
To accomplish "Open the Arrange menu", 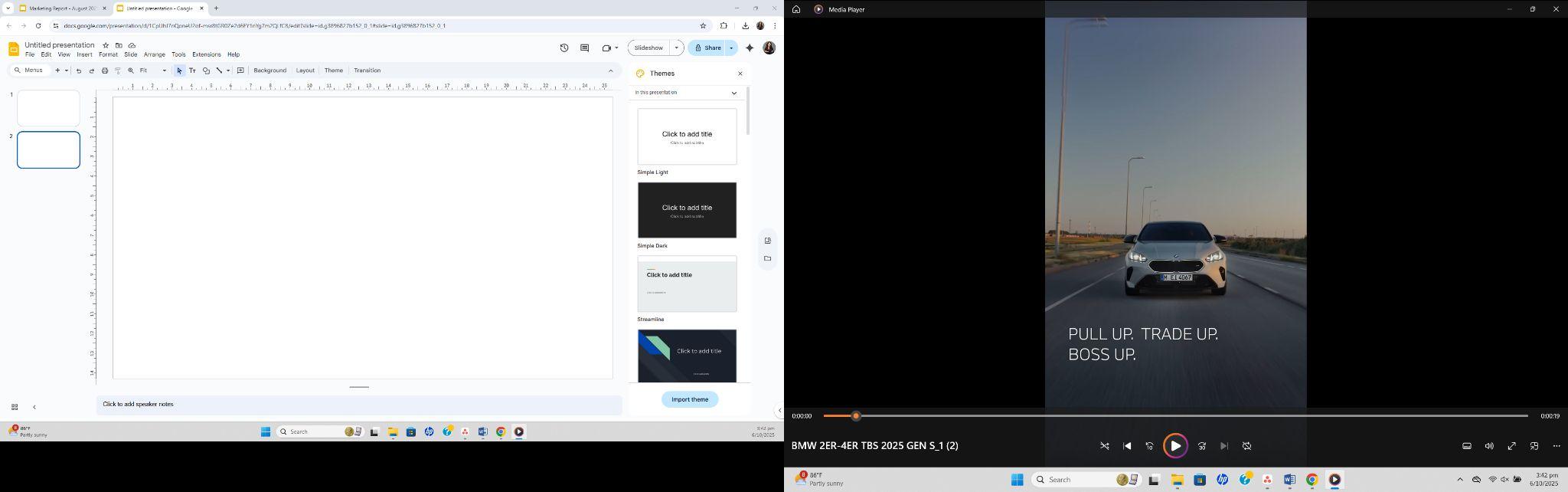I will (x=154, y=54).
